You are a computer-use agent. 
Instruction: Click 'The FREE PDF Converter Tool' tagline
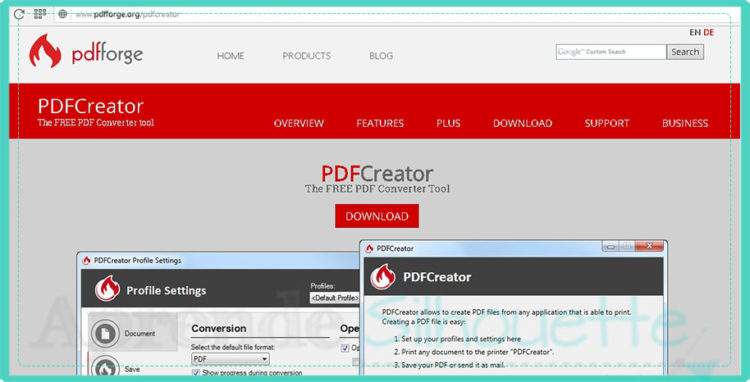click(377, 188)
